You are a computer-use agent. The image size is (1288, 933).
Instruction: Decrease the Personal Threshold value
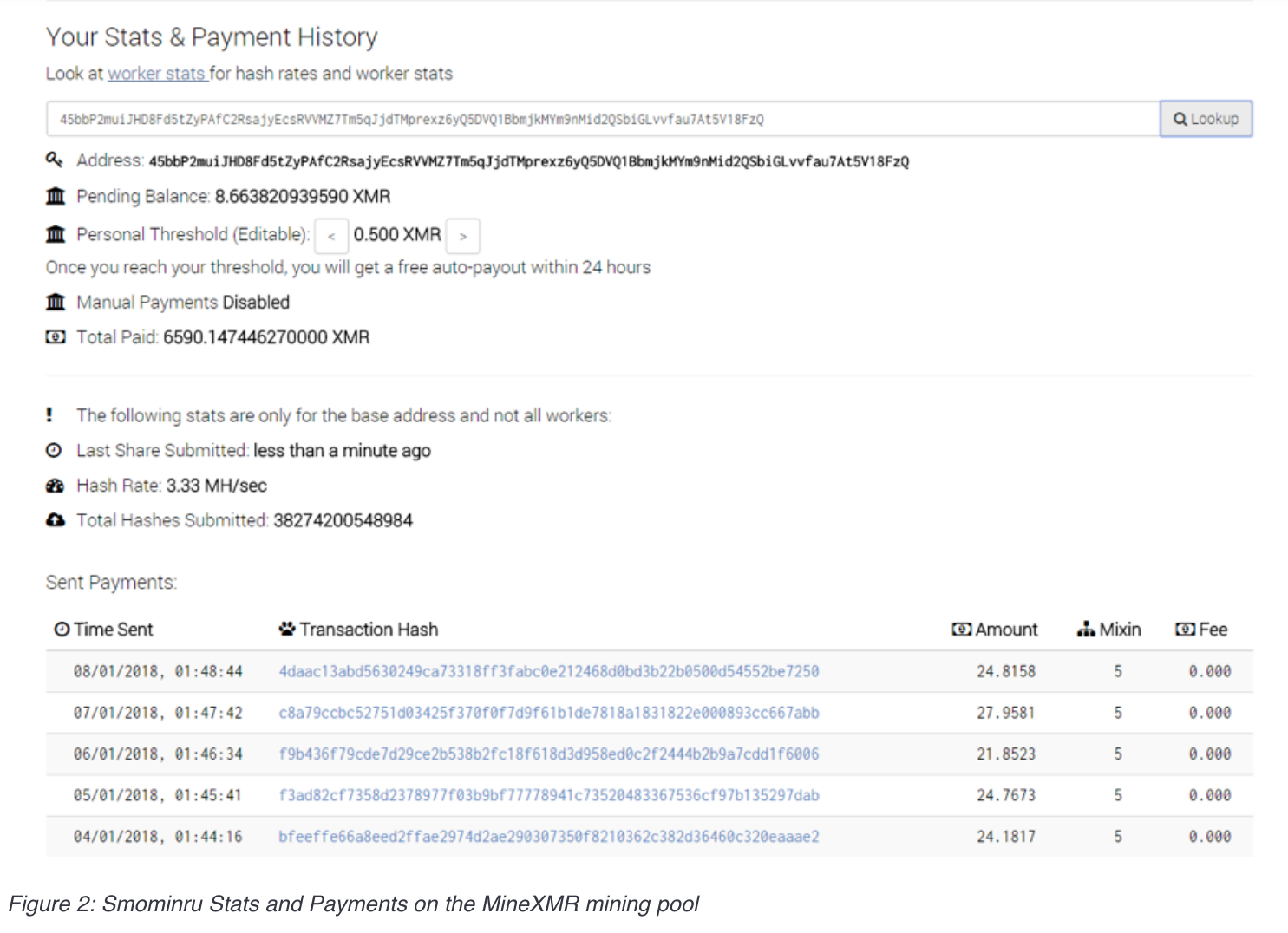click(331, 235)
